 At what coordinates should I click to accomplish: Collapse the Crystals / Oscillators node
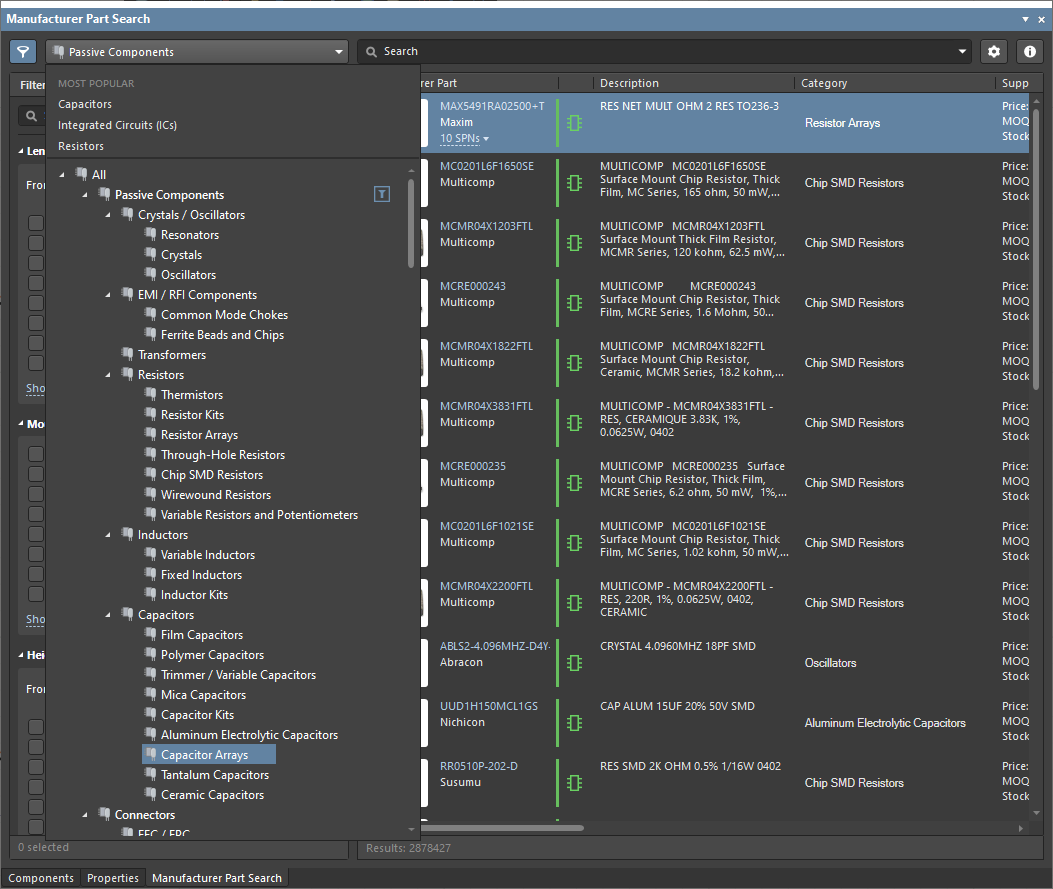tap(107, 215)
